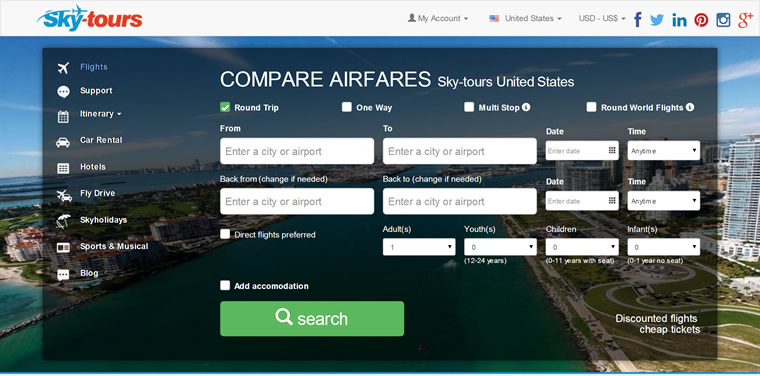The height and width of the screenshot is (376, 760).
Task: Select Fly Drive in the sidebar
Action: 97,193
